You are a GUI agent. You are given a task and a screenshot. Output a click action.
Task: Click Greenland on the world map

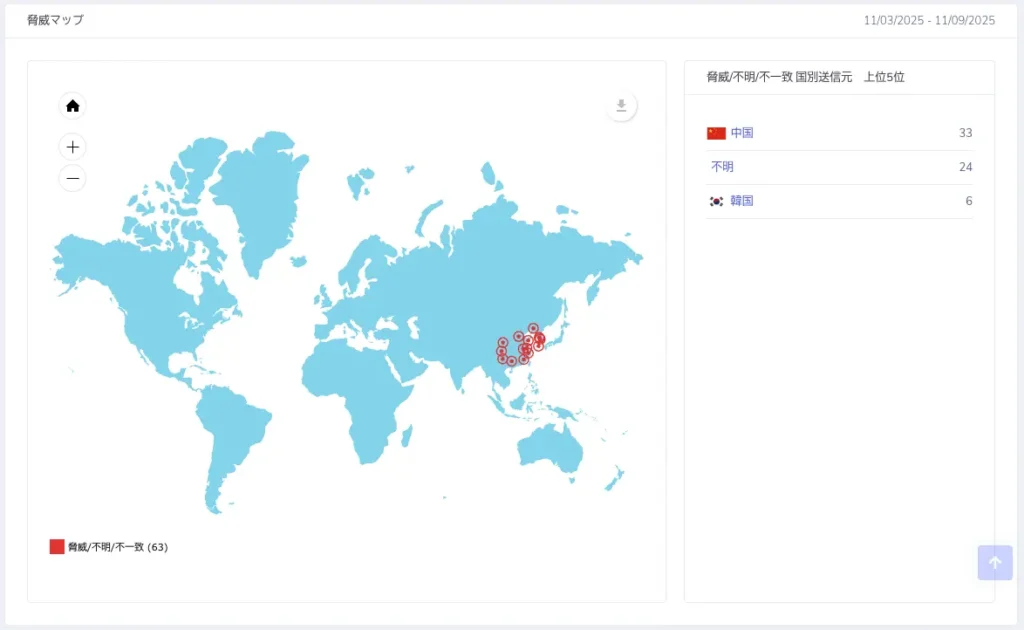pos(255,190)
